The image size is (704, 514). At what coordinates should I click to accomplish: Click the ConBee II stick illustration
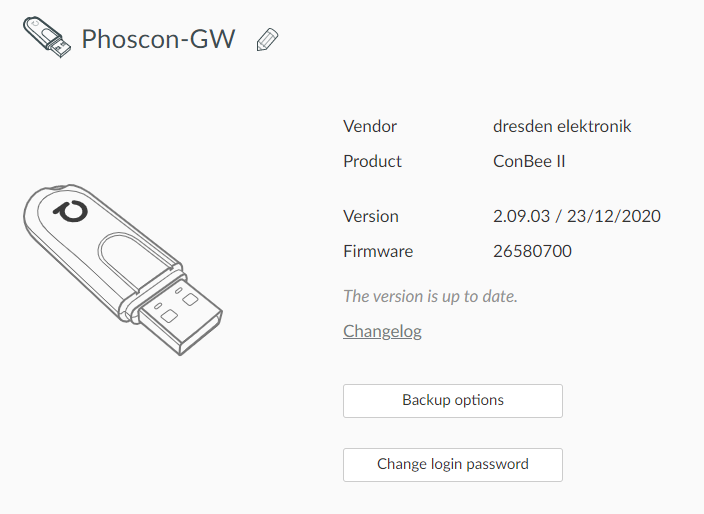coord(120,260)
